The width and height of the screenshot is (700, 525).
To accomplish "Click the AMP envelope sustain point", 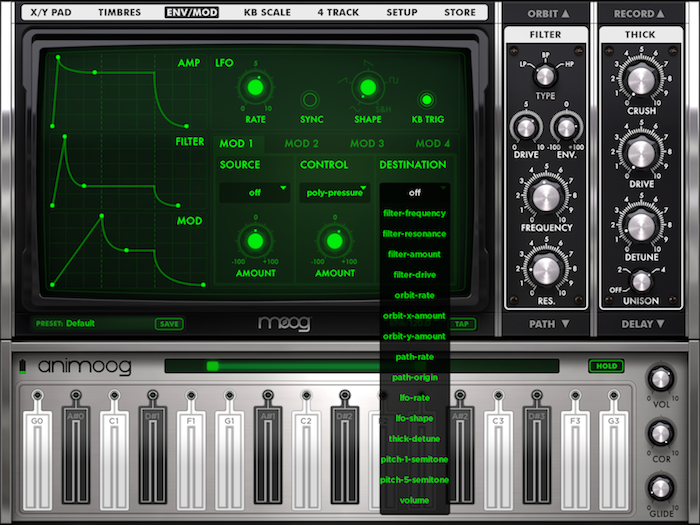I will (95, 72).
